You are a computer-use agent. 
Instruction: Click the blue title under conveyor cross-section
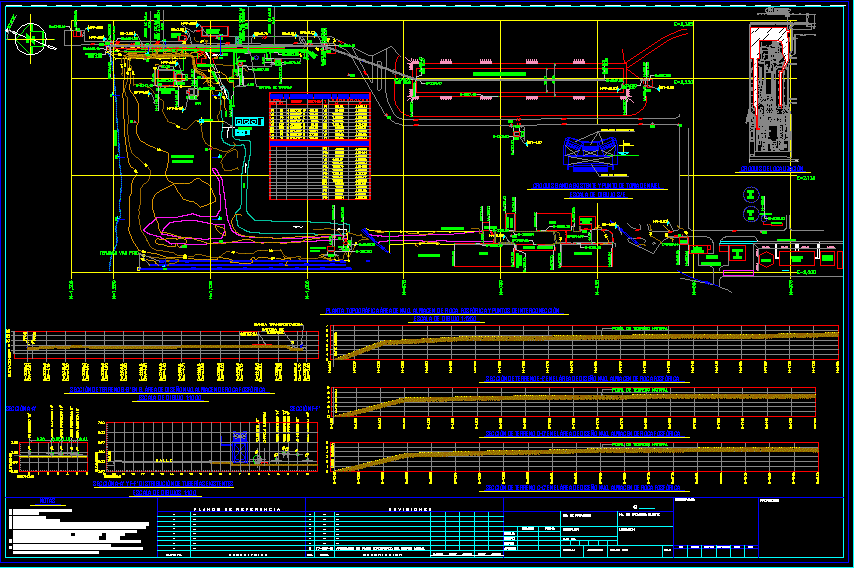tap(598, 190)
